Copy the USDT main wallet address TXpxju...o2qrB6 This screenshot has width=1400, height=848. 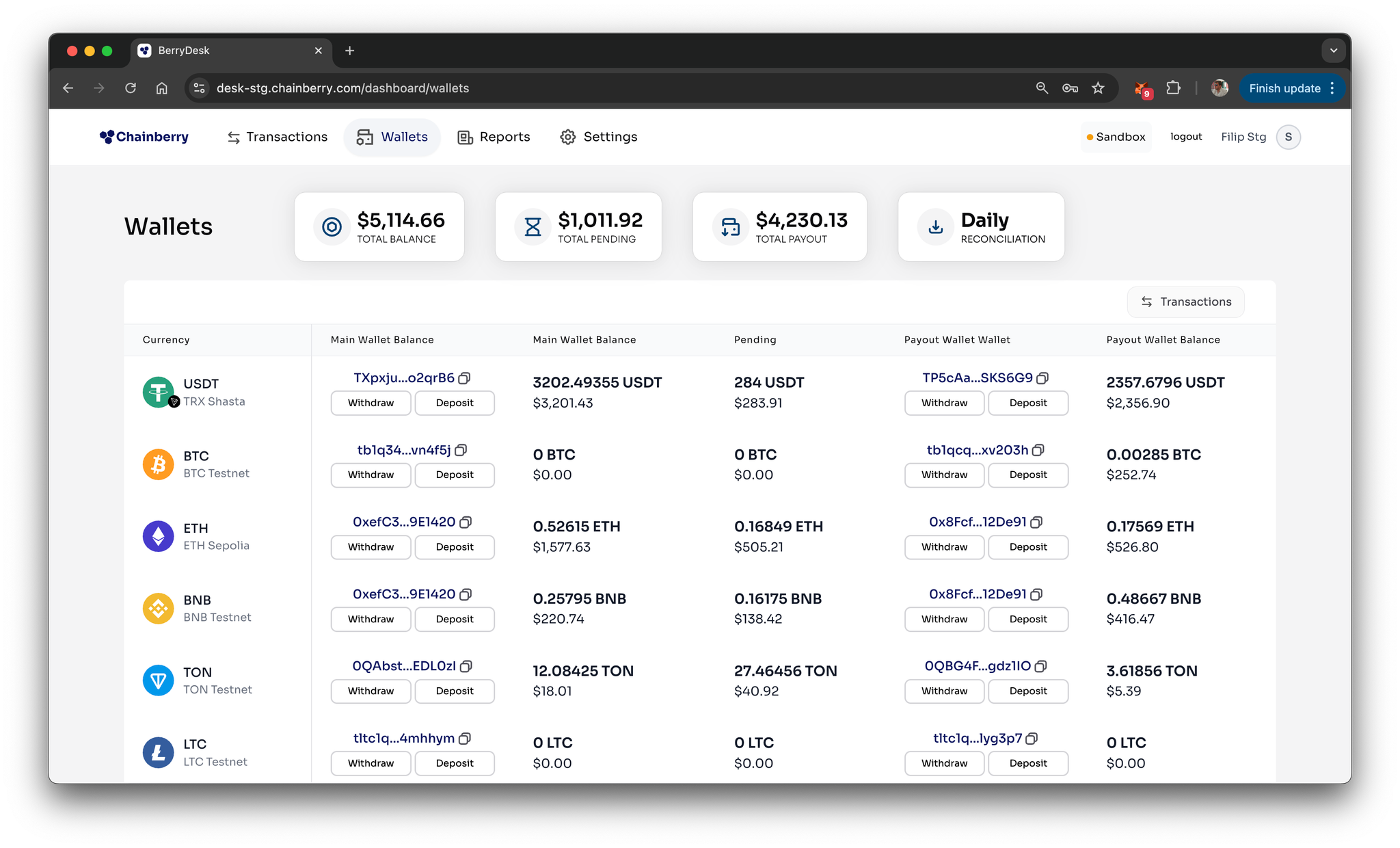click(465, 378)
